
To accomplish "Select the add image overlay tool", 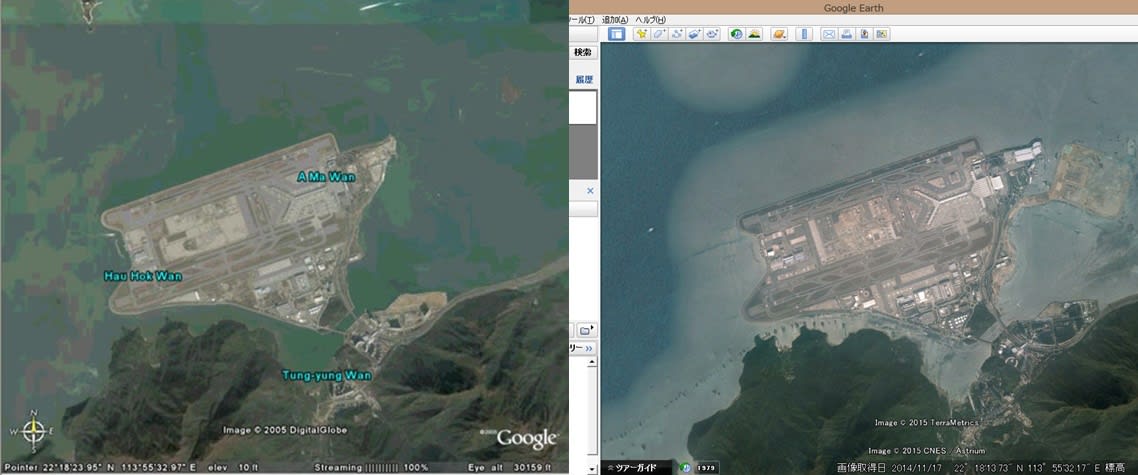I will coord(695,33).
